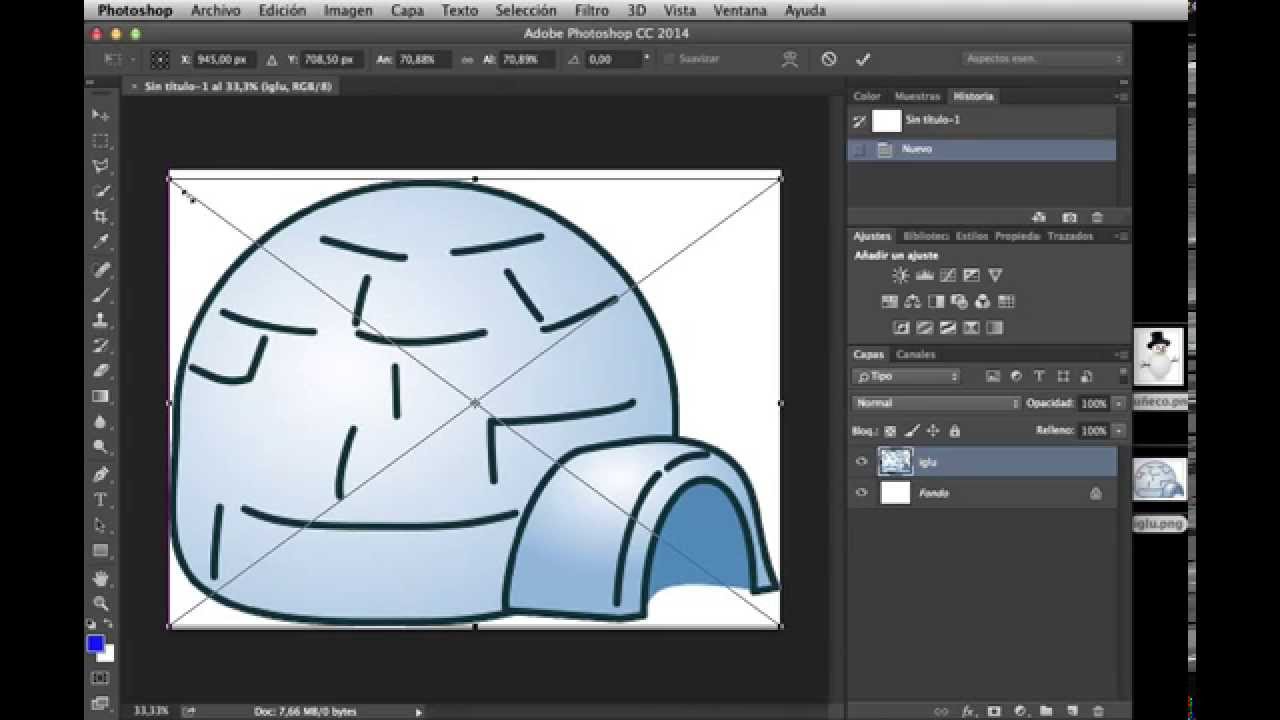Viewport: 1280px width, 720px height.
Task: Open the layer styles fx menu
Action: point(968,712)
